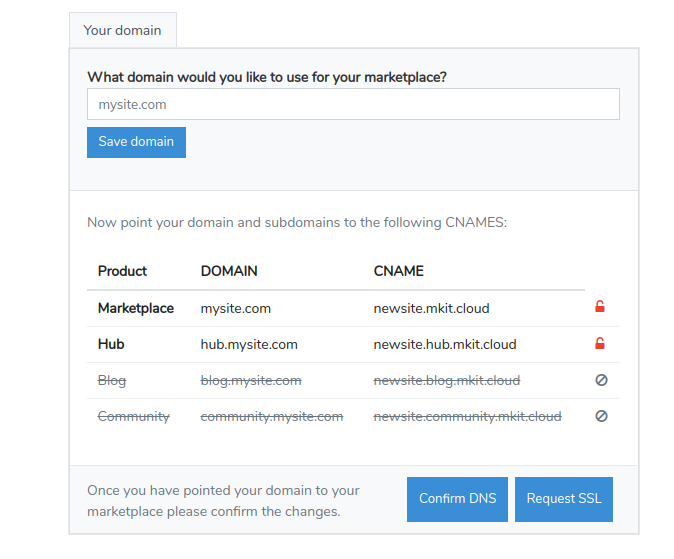The height and width of the screenshot is (559, 674).
Task: Click the struck-through Community product label
Action: tap(134, 416)
